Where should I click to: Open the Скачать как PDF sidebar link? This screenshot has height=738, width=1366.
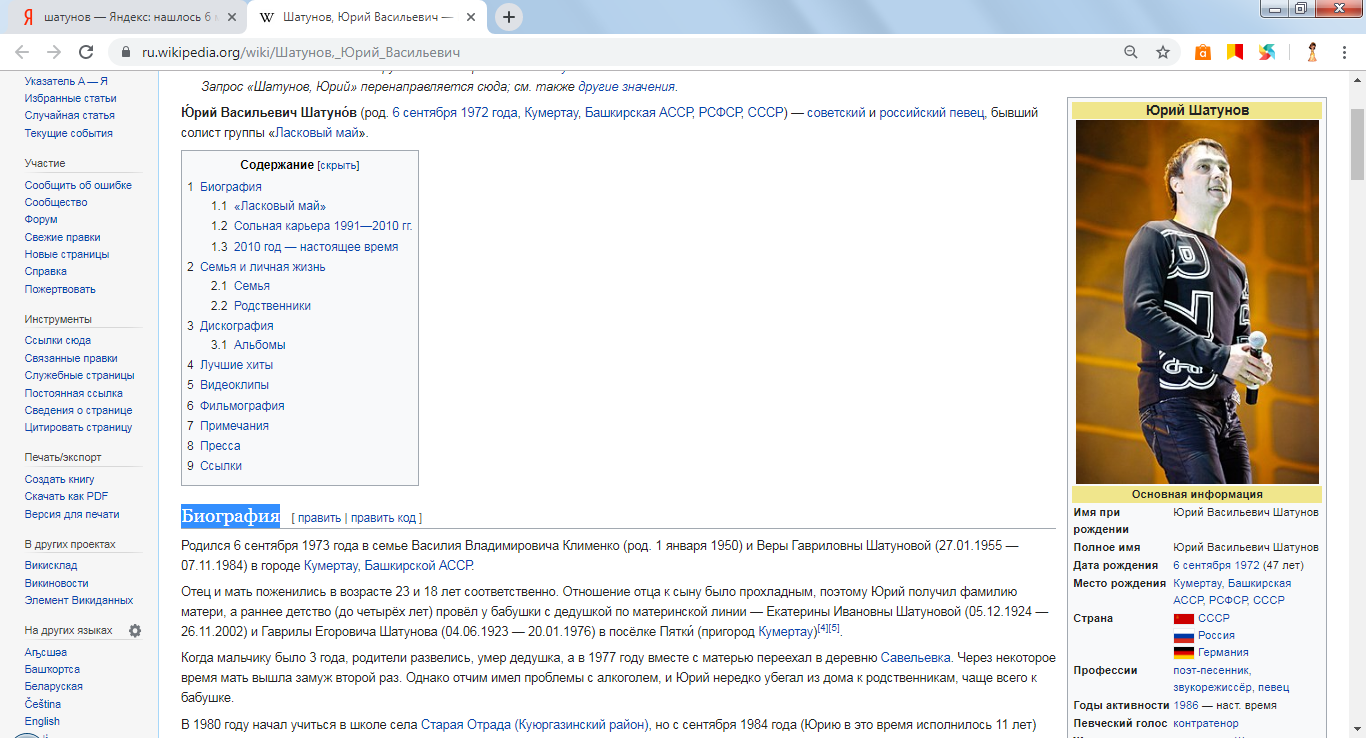(66, 496)
